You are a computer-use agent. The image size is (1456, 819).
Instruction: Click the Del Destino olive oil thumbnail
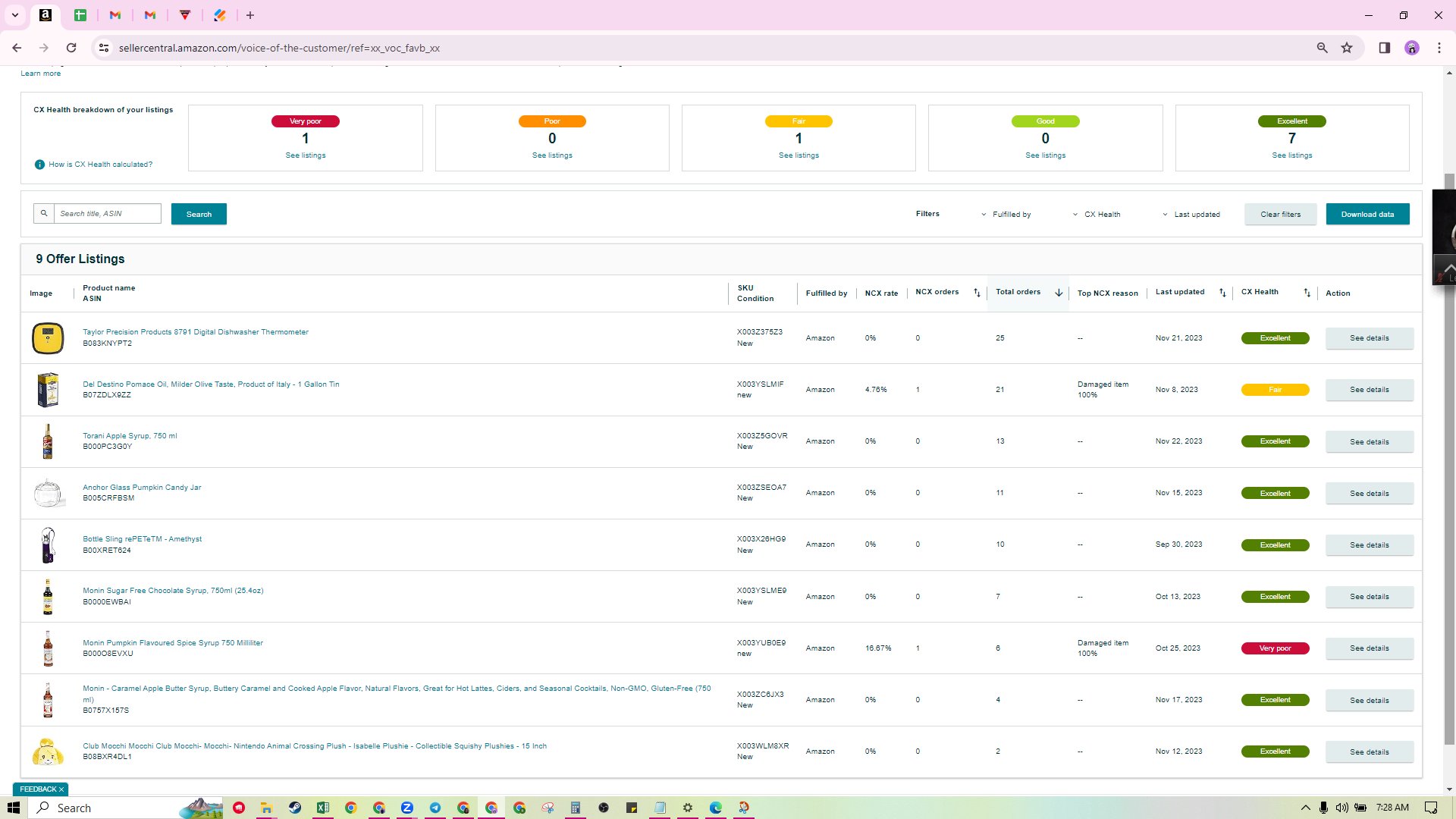[x=48, y=390]
